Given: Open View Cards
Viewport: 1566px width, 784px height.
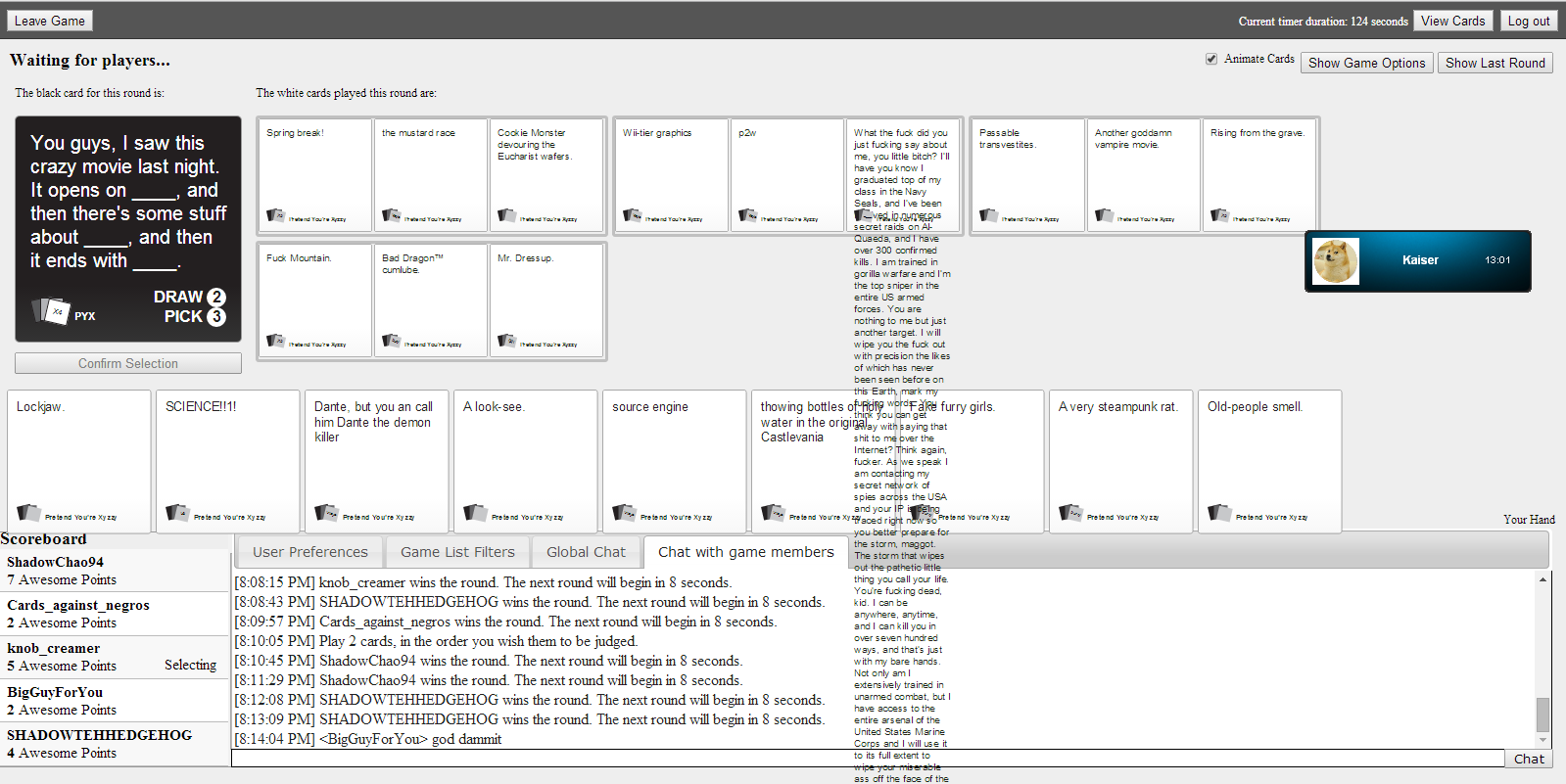Looking at the screenshot, I should click(x=1452, y=21).
